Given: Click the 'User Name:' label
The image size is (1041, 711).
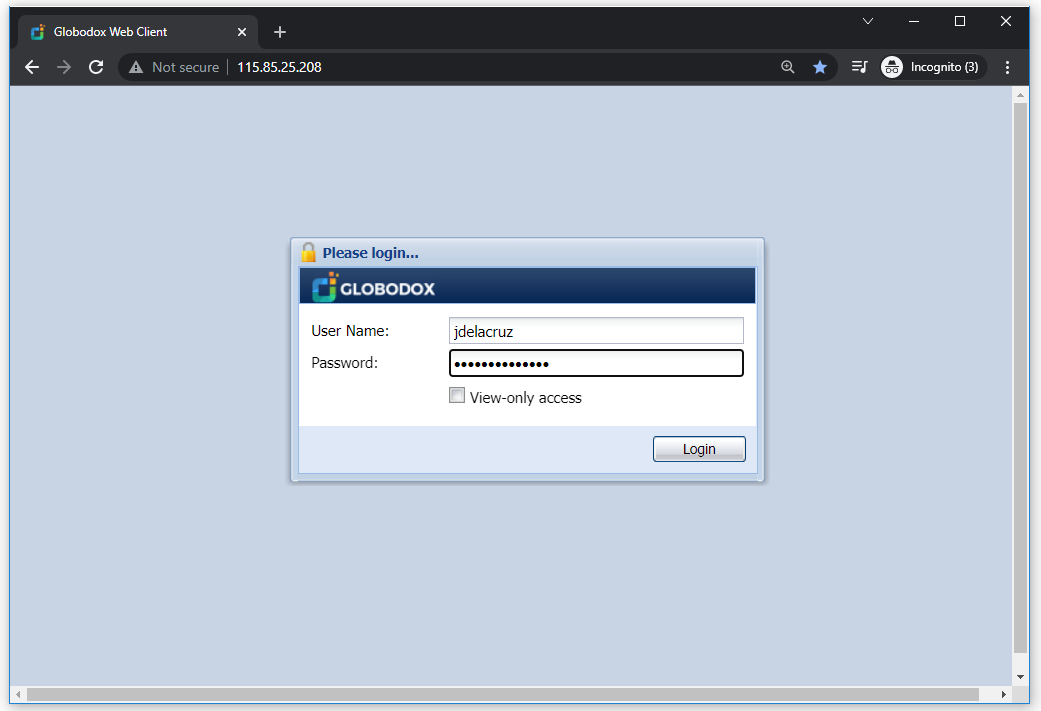Looking at the screenshot, I should click(x=350, y=331).
